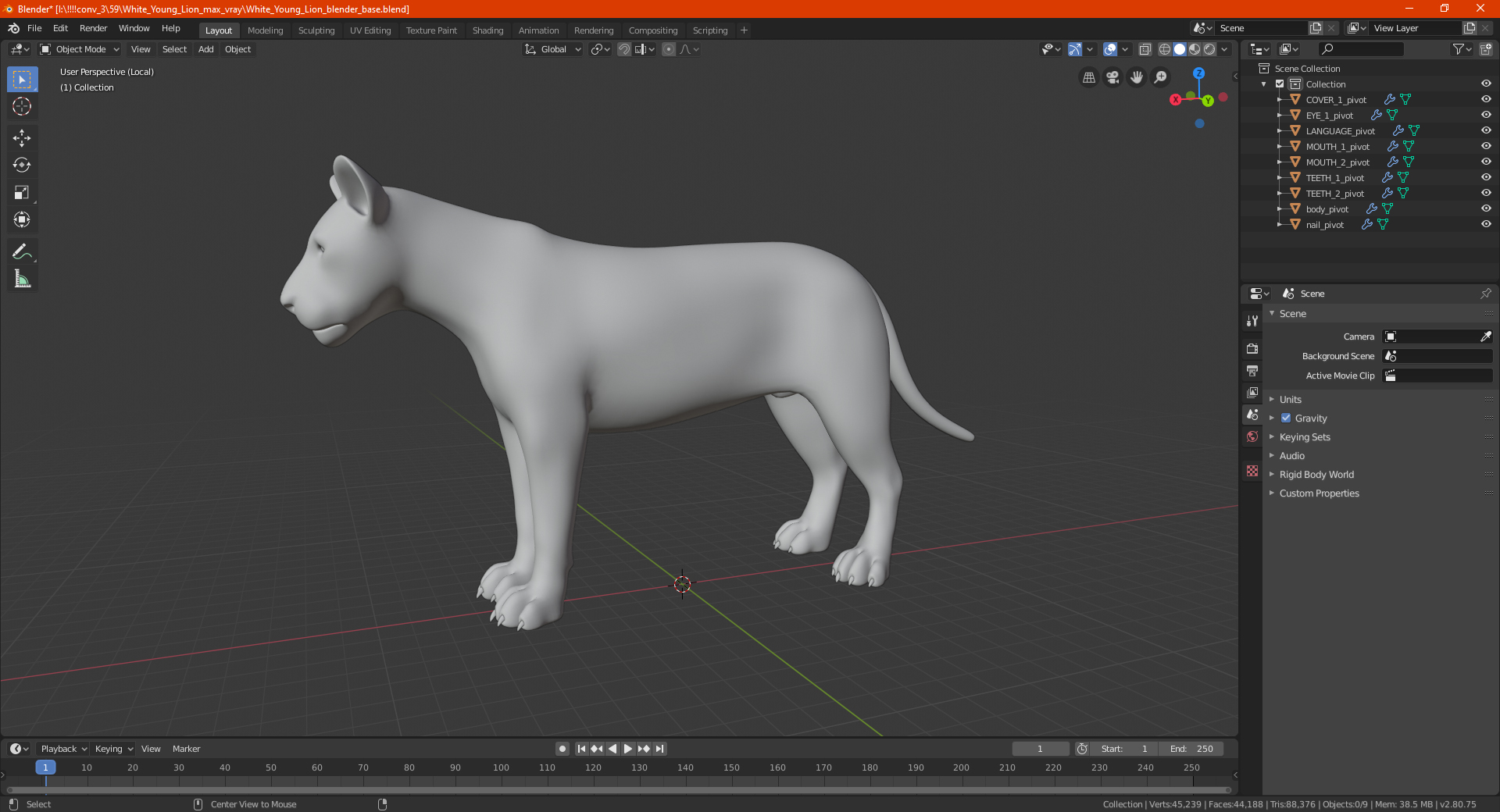The width and height of the screenshot is (1500, 812).
Task: Uncheck the Collection exclude checkbox
Action: [x=1280, y=84]
